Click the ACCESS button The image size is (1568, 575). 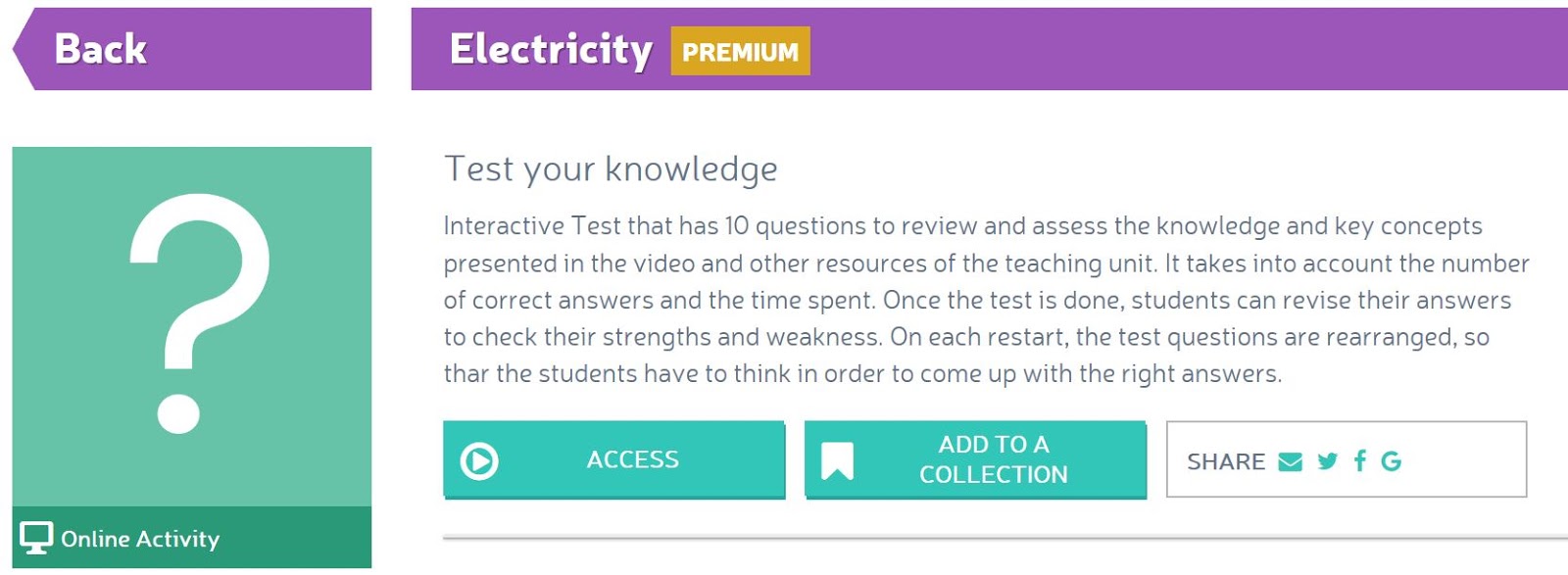click(x=613, y=459)
